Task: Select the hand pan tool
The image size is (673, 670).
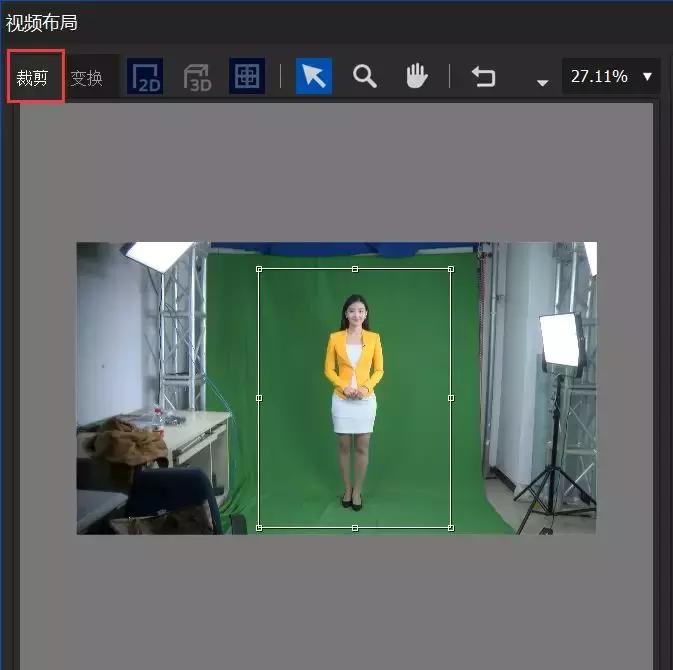Action: (417, 76)
